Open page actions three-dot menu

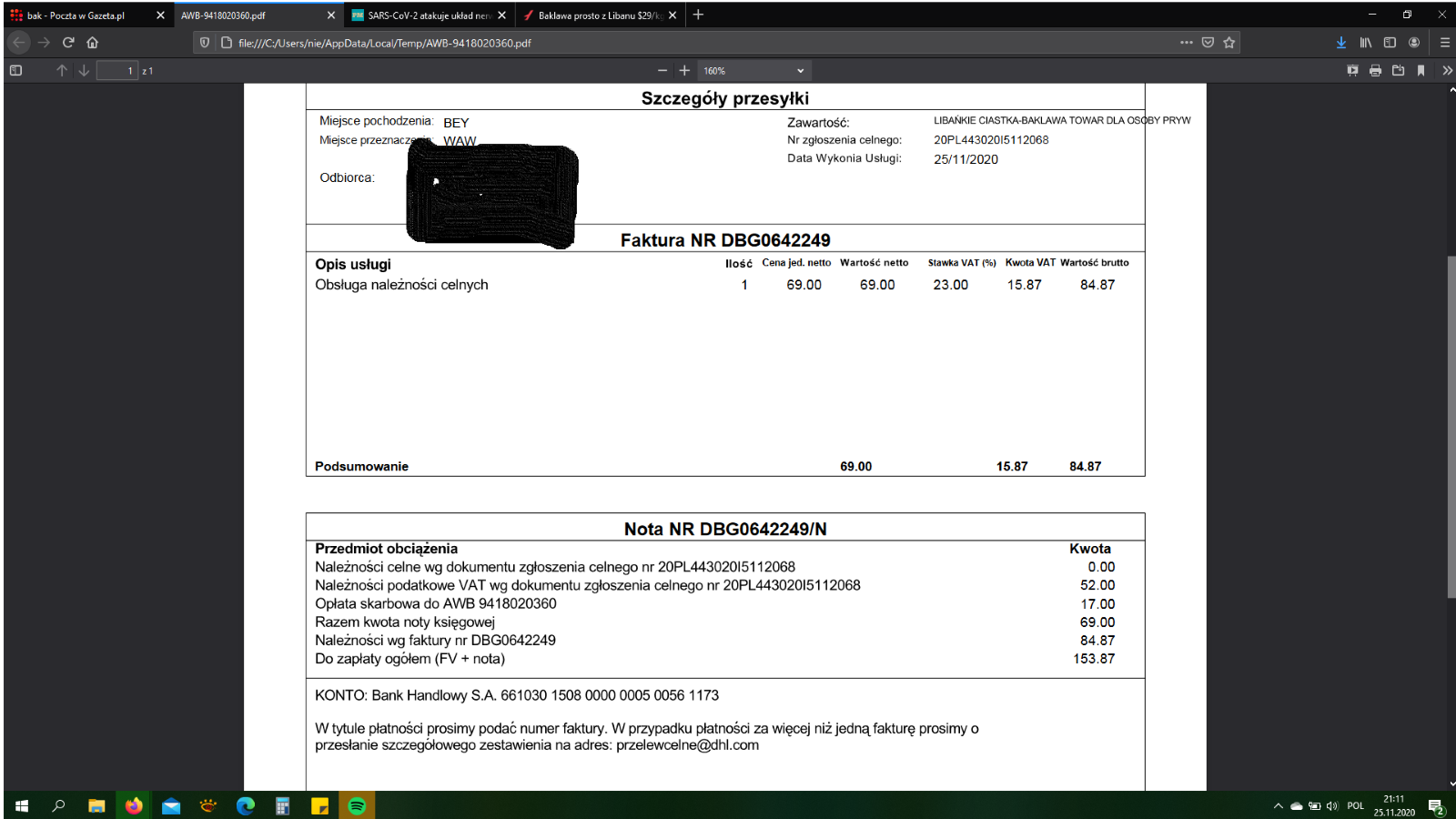[1187, 42]
